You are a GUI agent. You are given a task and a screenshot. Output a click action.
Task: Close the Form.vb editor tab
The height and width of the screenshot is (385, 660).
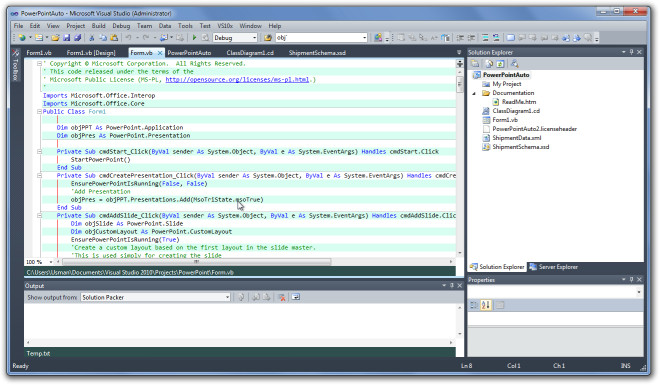click(x=160, y=53)
